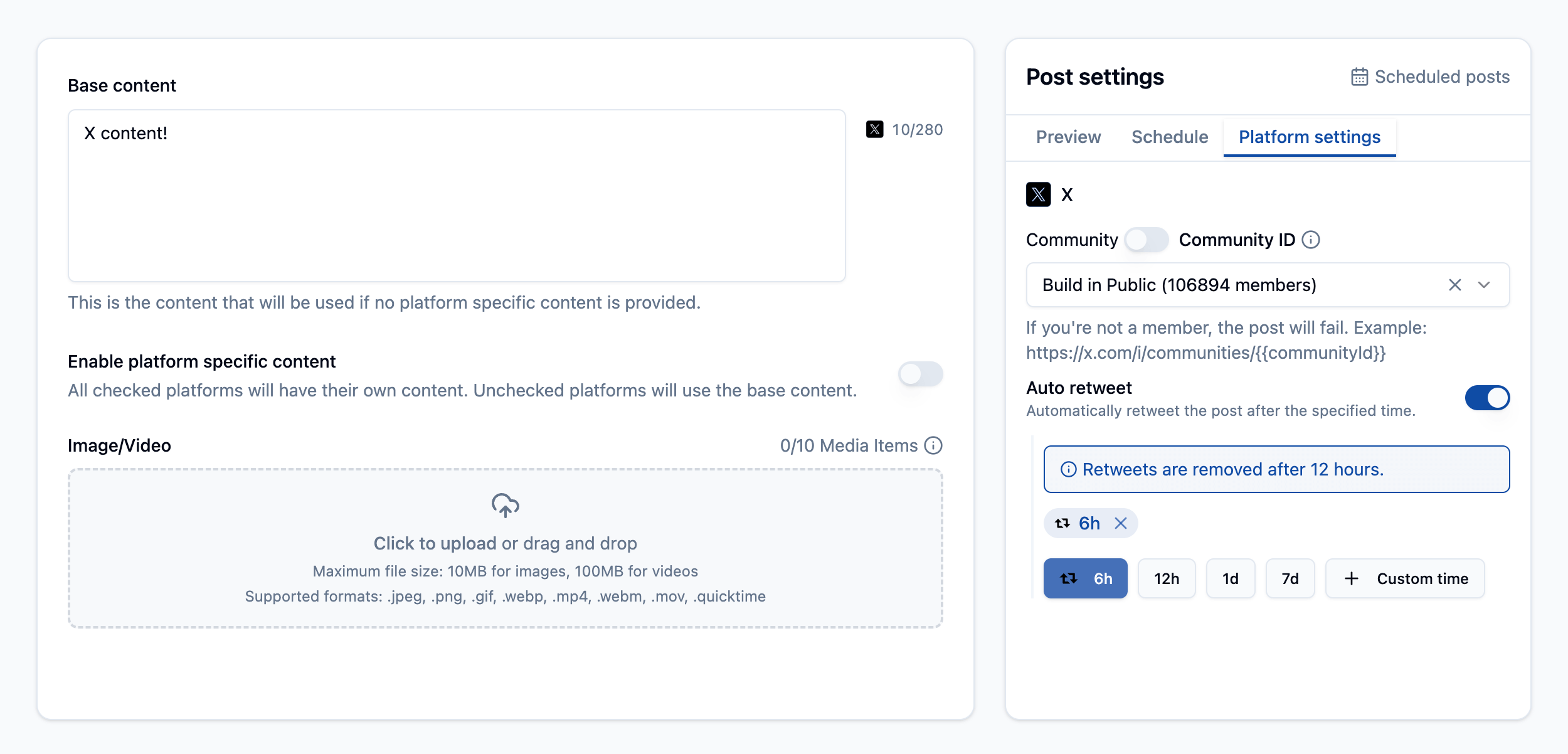The height and width of the screenshot is (754, 1568).
Task: Click the Community ID label
Action: pos(1237,240)
